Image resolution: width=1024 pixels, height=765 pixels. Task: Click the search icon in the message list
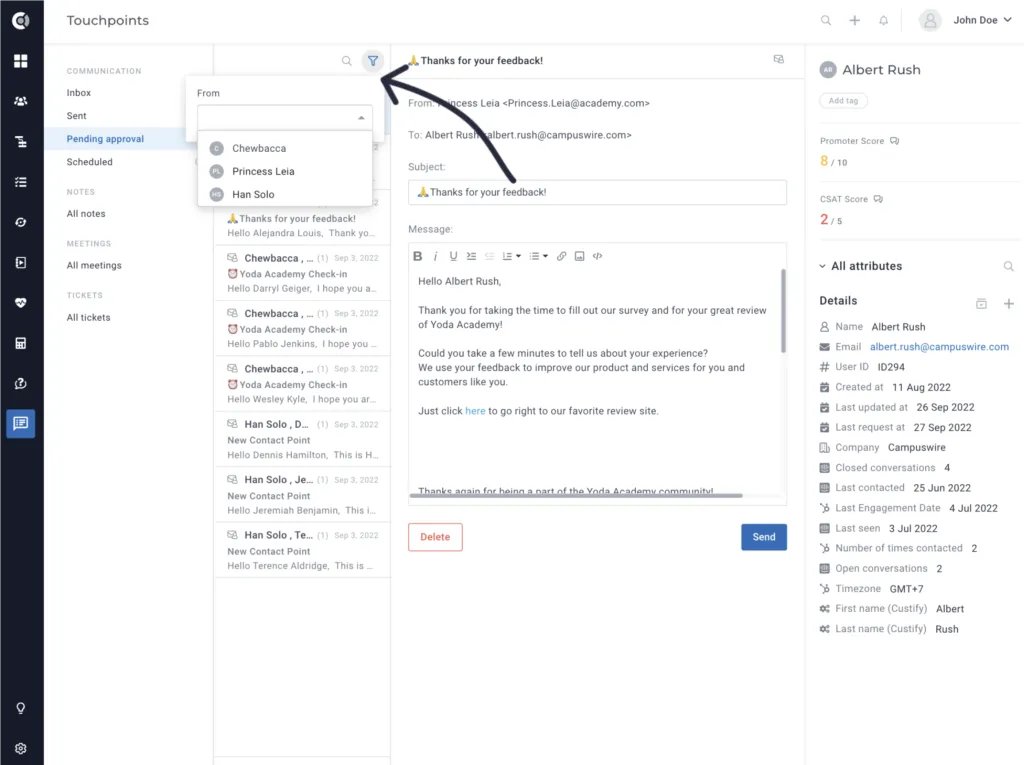click(x=347, y=61)
